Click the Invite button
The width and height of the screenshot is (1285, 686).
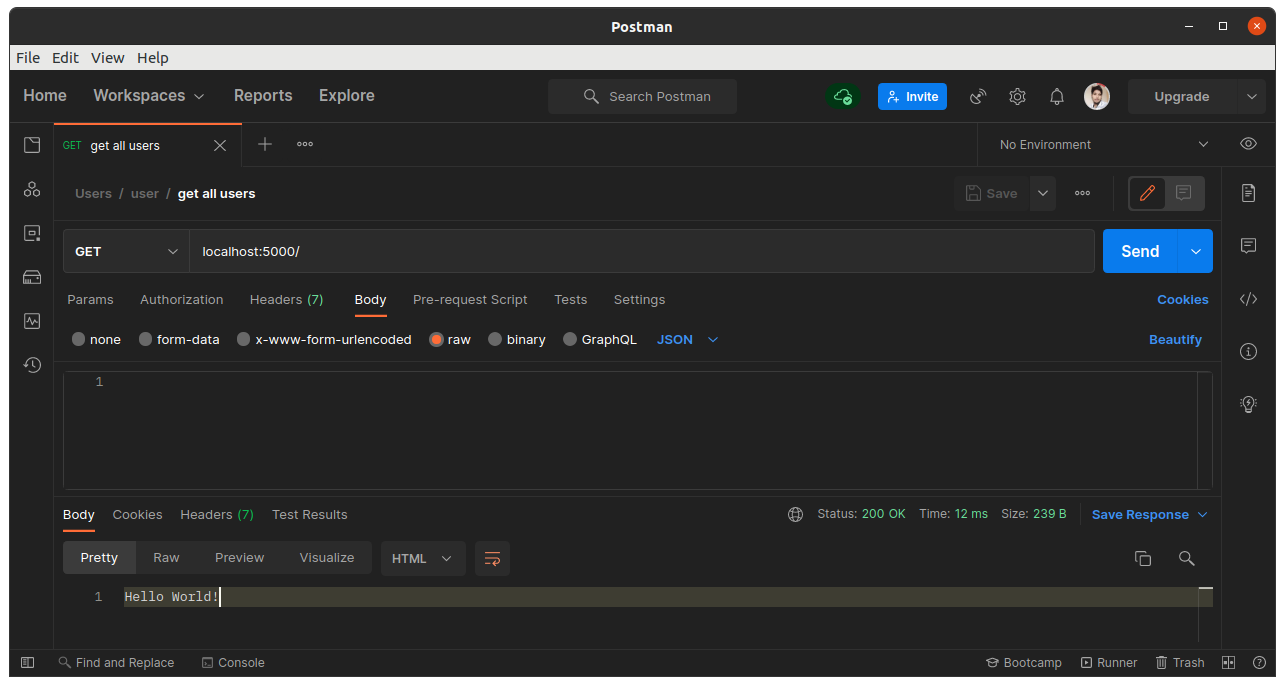click(x=912, y=97)
